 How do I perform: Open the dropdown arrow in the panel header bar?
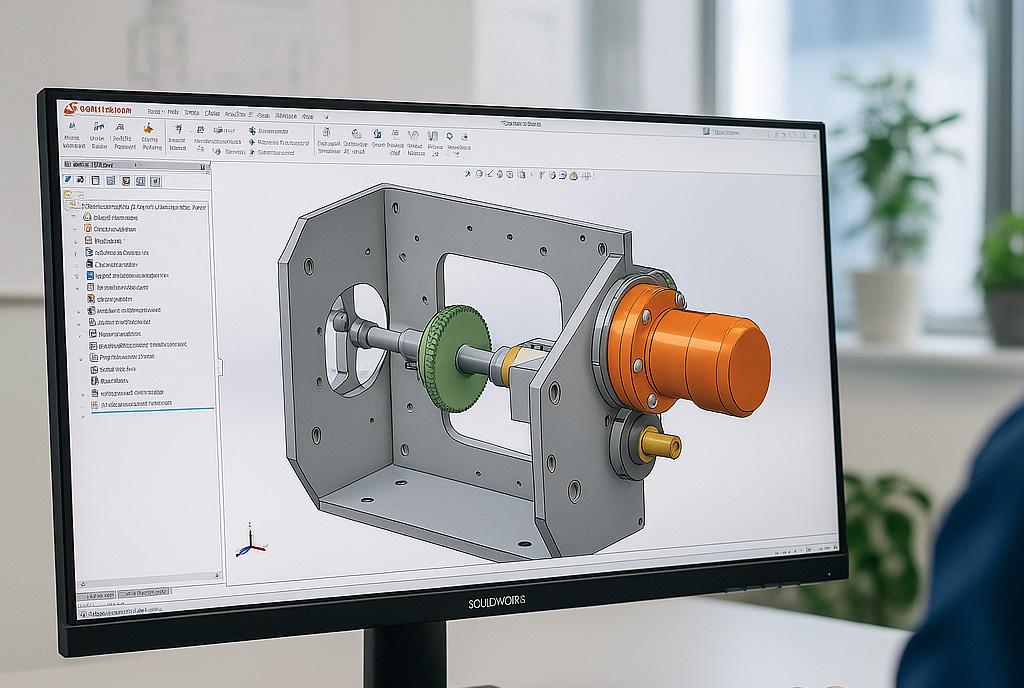[x=135, y=165]
